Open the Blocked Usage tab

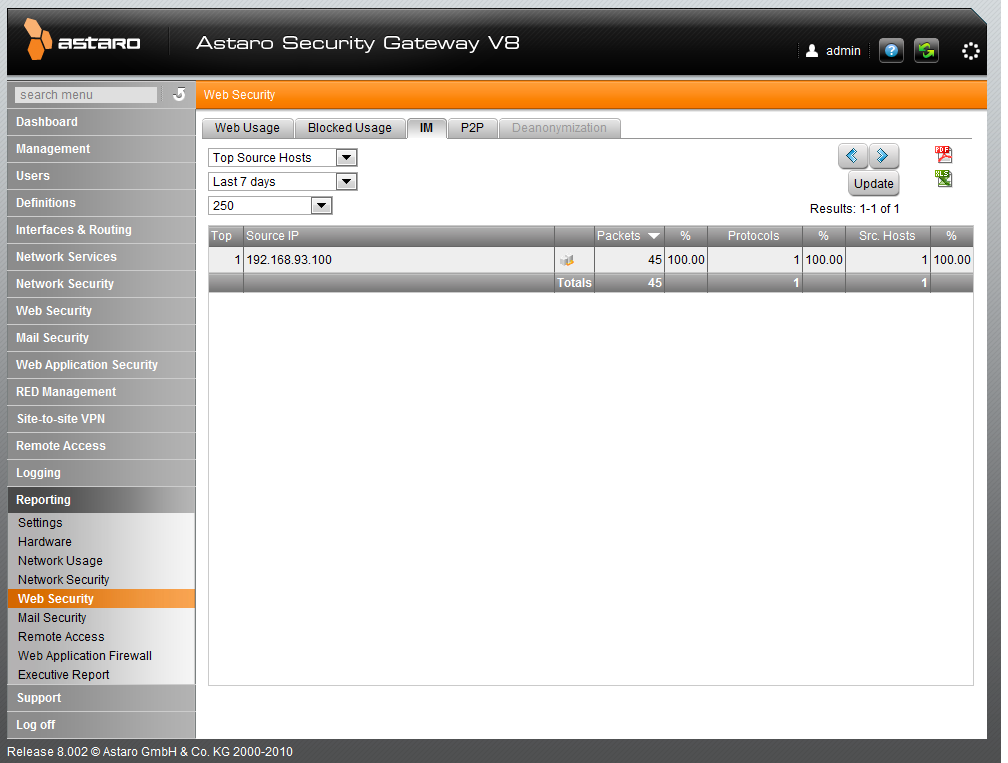[349, 128]
